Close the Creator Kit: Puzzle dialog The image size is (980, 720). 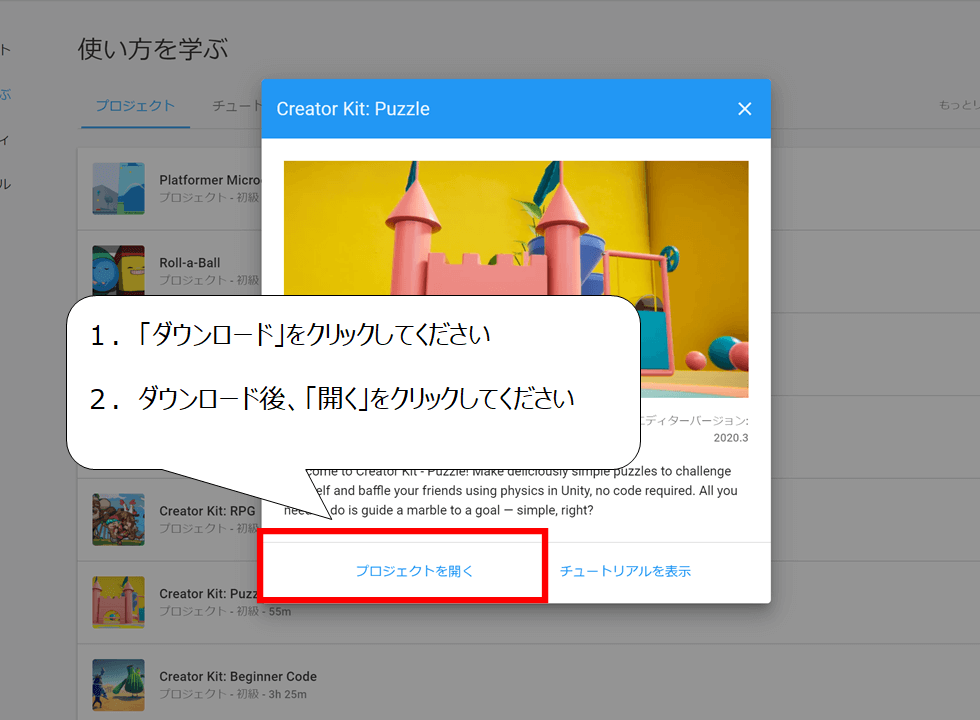coord(744,109)
